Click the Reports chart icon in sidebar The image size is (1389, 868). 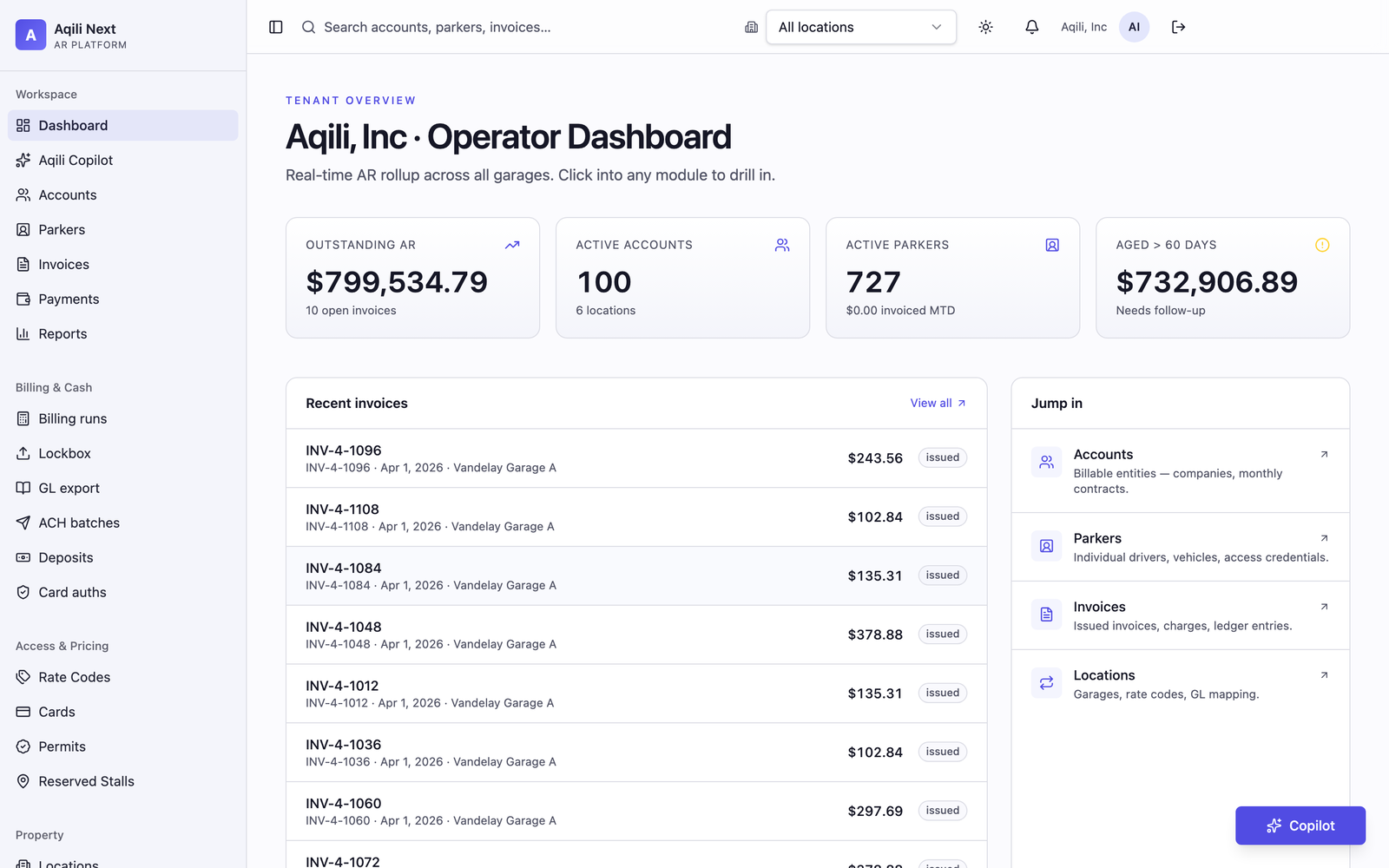(23, 333)
